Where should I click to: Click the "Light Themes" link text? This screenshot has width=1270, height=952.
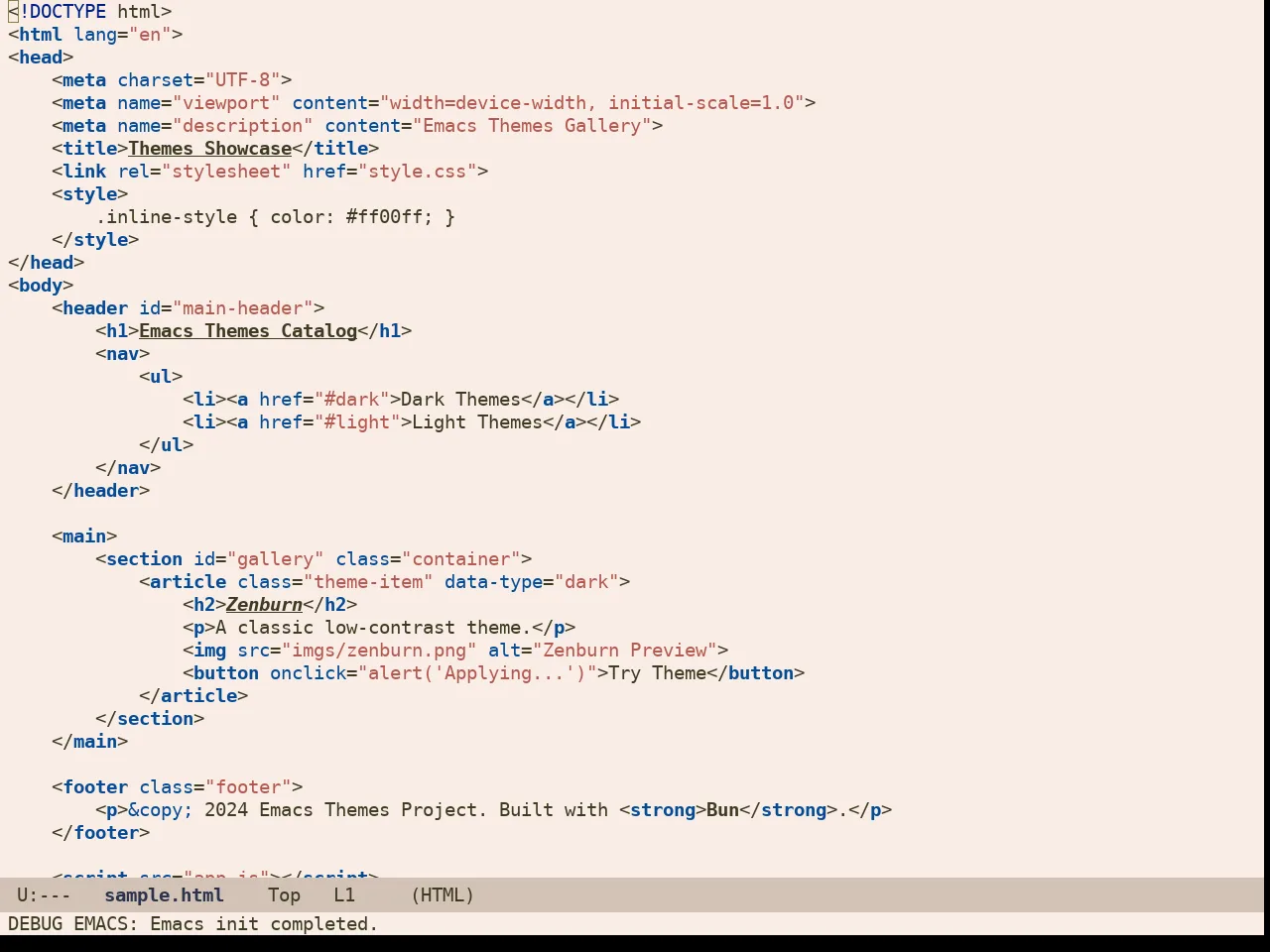(477, 422)
